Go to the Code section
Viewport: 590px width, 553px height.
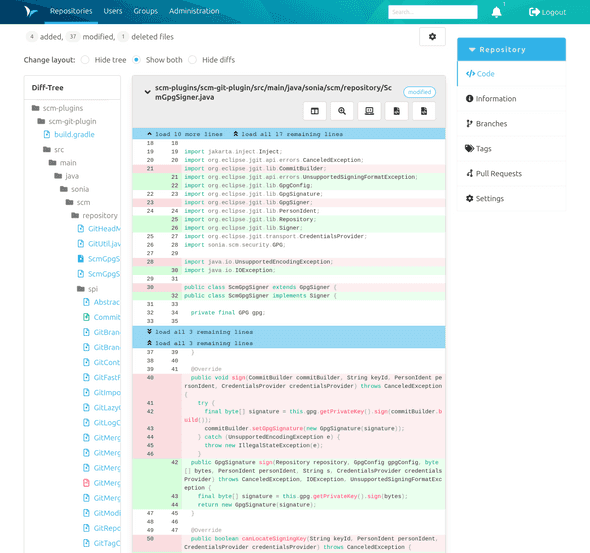(511, 74)
